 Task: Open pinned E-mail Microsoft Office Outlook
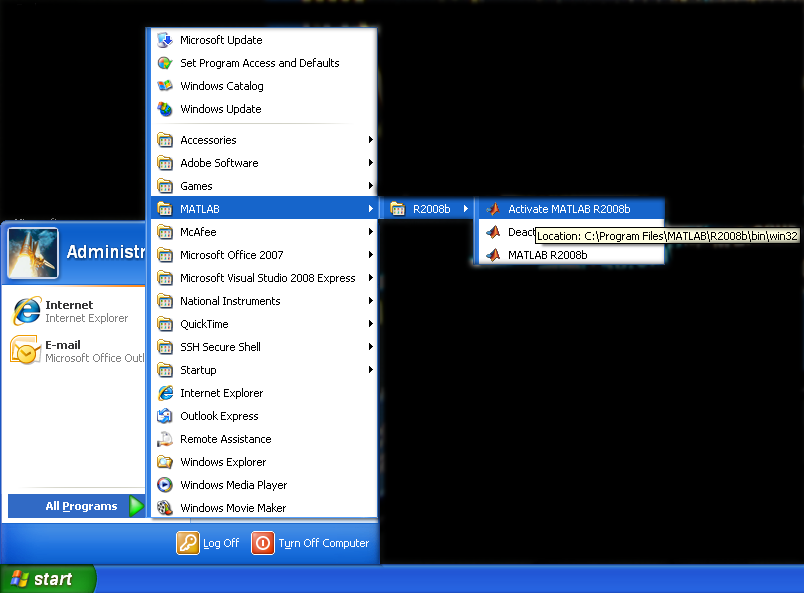[x=75, y=351]
